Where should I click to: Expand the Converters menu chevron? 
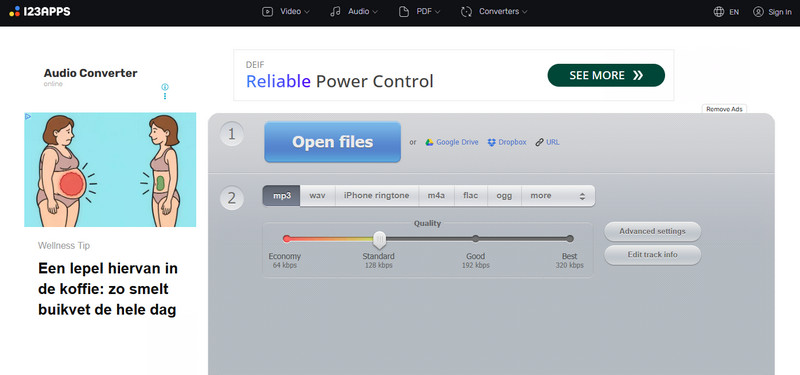524,12
